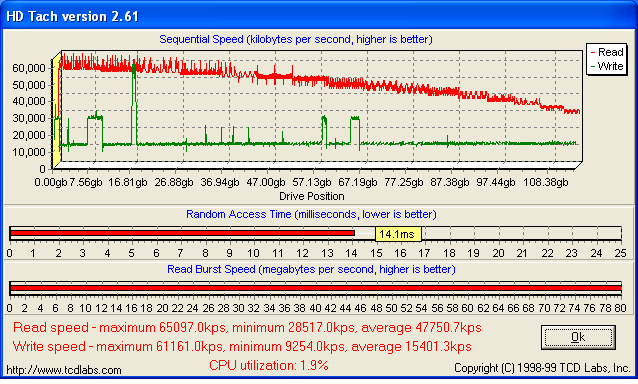Click the Write speed statistics line
Image resolution: width=638 pixels, height=384 pixels.
(x=242, y=346)
